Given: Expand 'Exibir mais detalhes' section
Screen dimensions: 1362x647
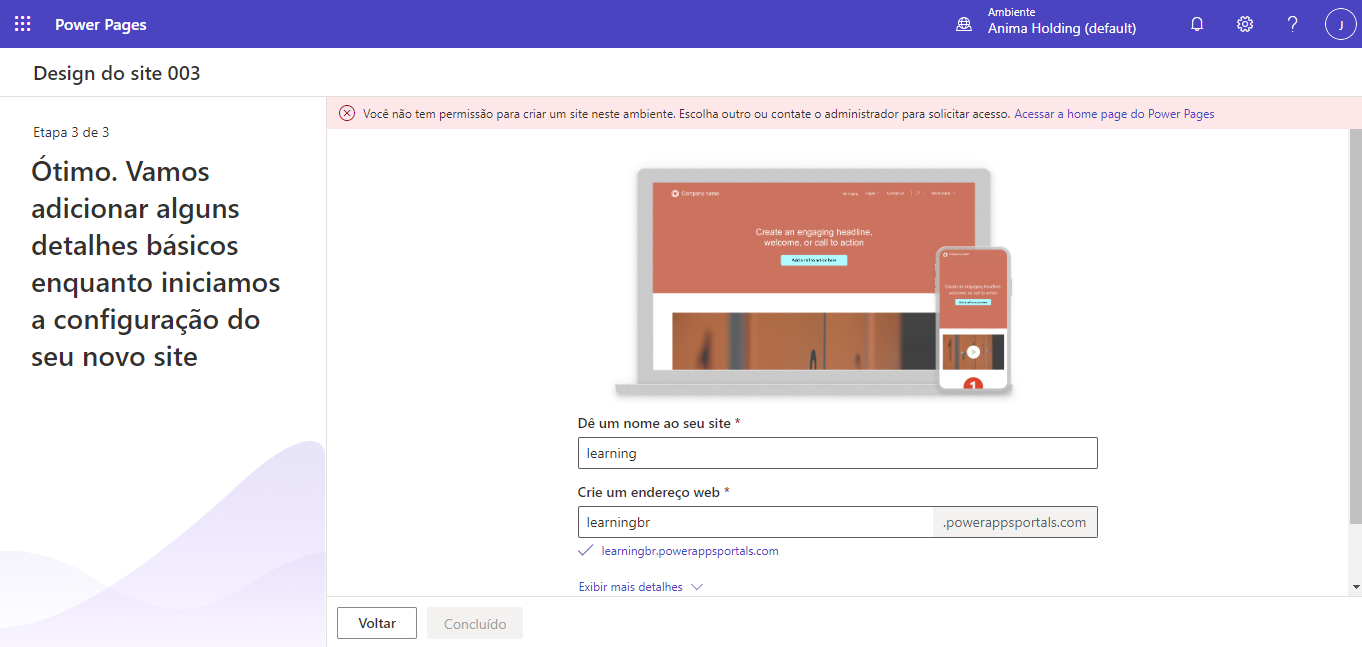Looking at the screenshot, I should pos(640,587).
